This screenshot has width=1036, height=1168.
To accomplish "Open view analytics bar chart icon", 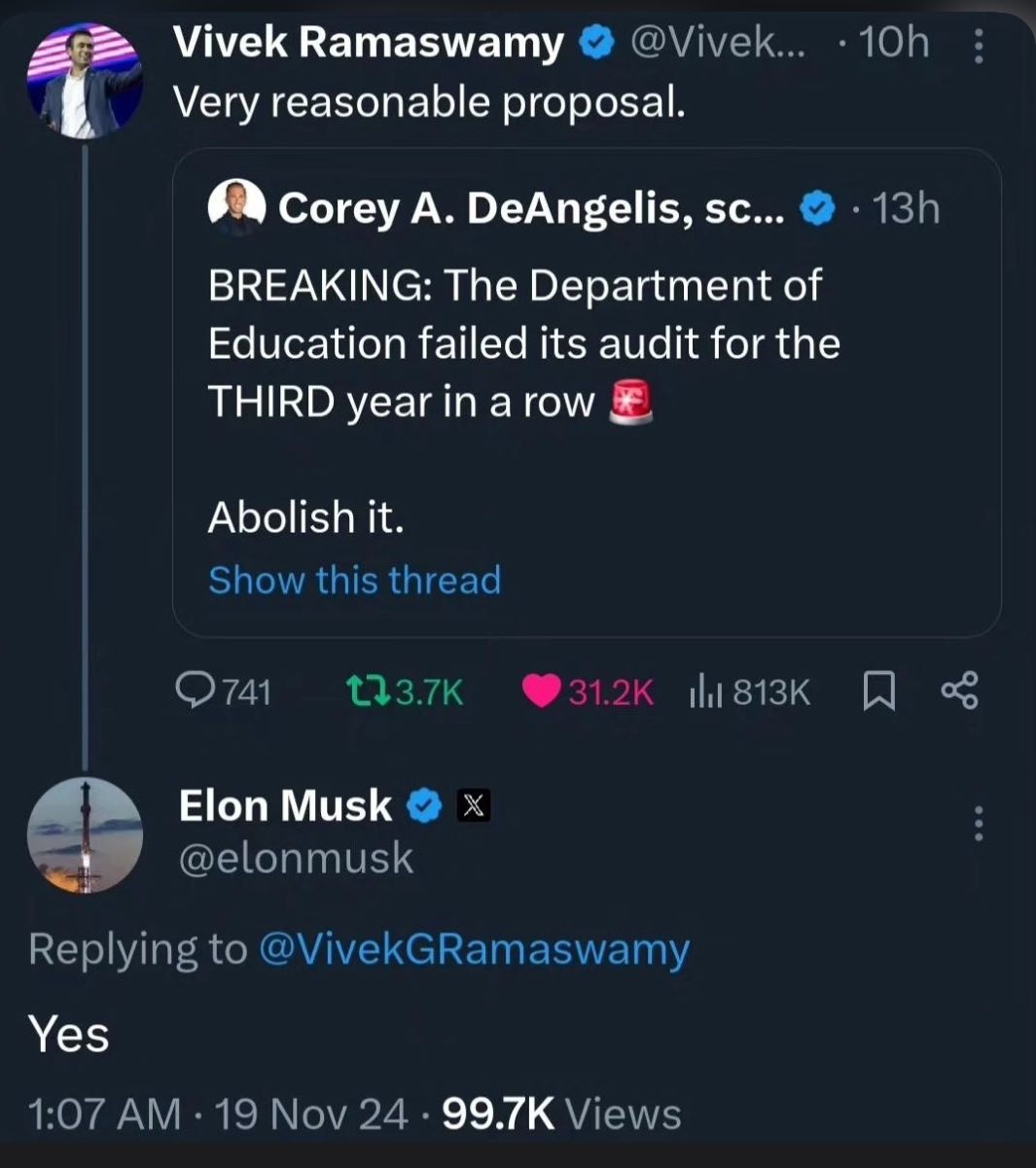I will click(x=704, y=691).
